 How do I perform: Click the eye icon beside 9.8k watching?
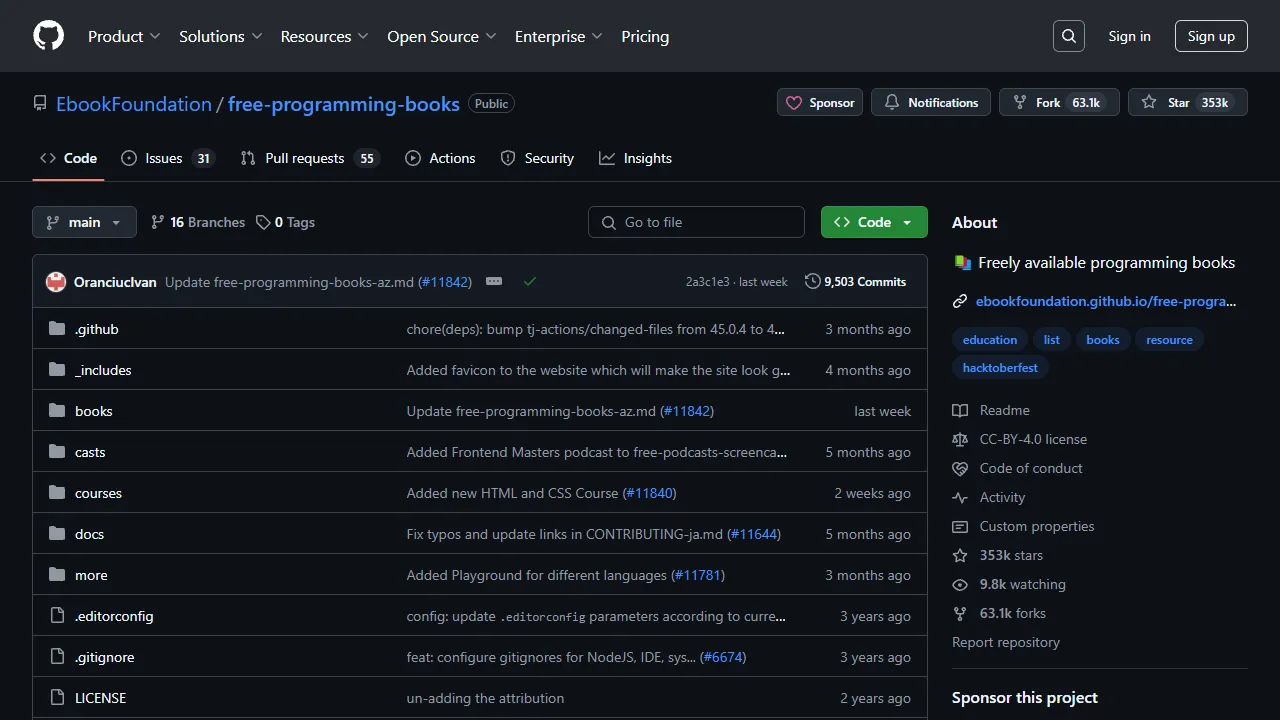click(x=960, y=584)
